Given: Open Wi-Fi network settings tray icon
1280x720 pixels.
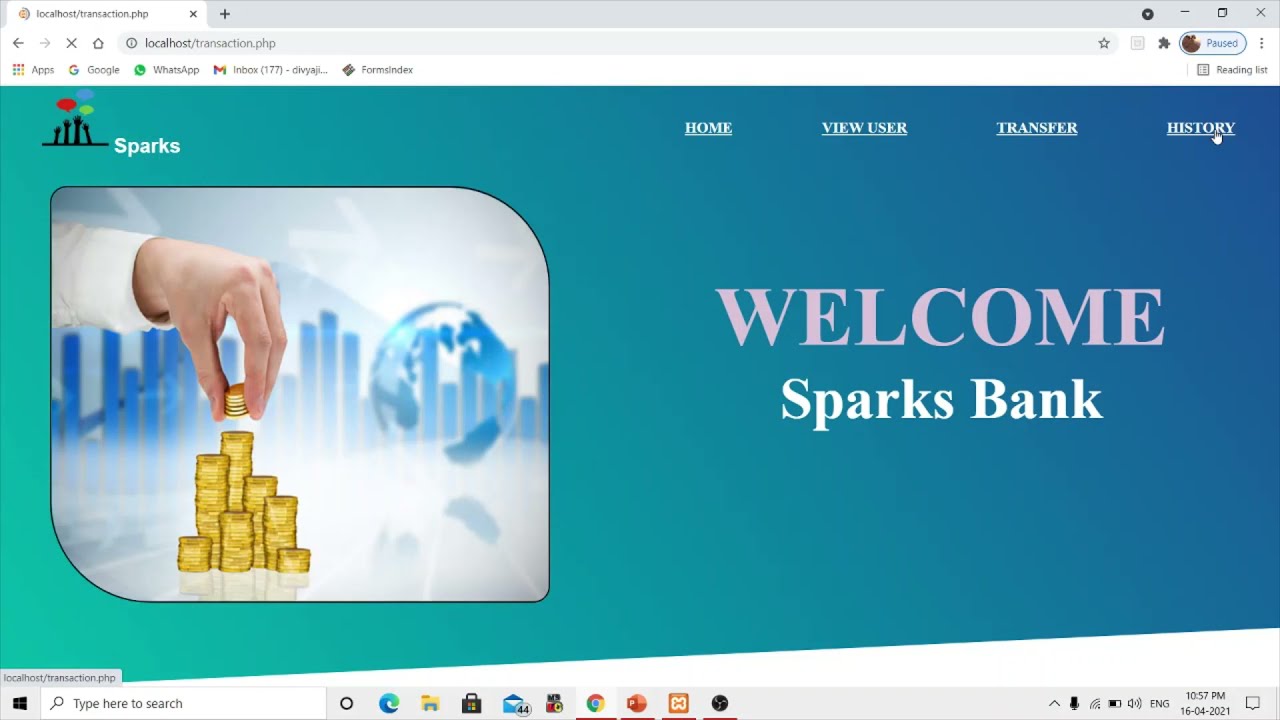Looking at the screenshot, I should pyautogui.click(x=1095, y=703).
